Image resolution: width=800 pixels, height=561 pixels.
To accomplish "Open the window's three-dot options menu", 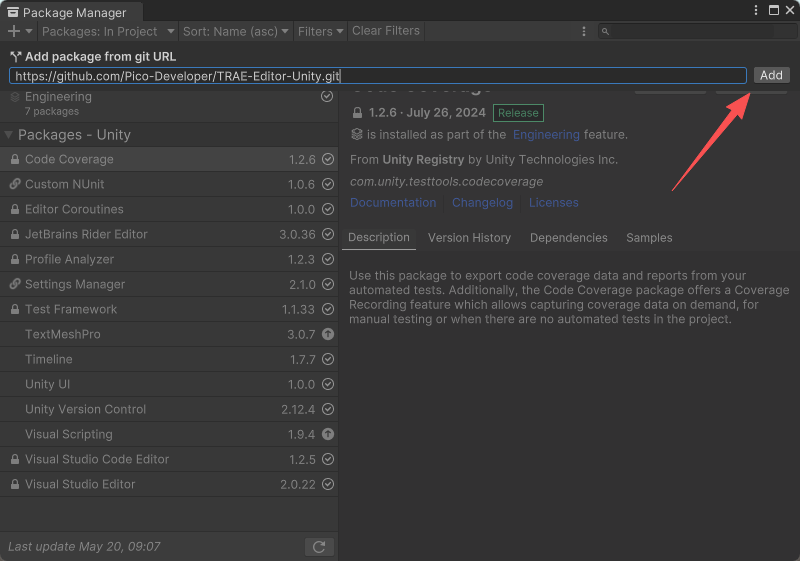I will point(756,10).
